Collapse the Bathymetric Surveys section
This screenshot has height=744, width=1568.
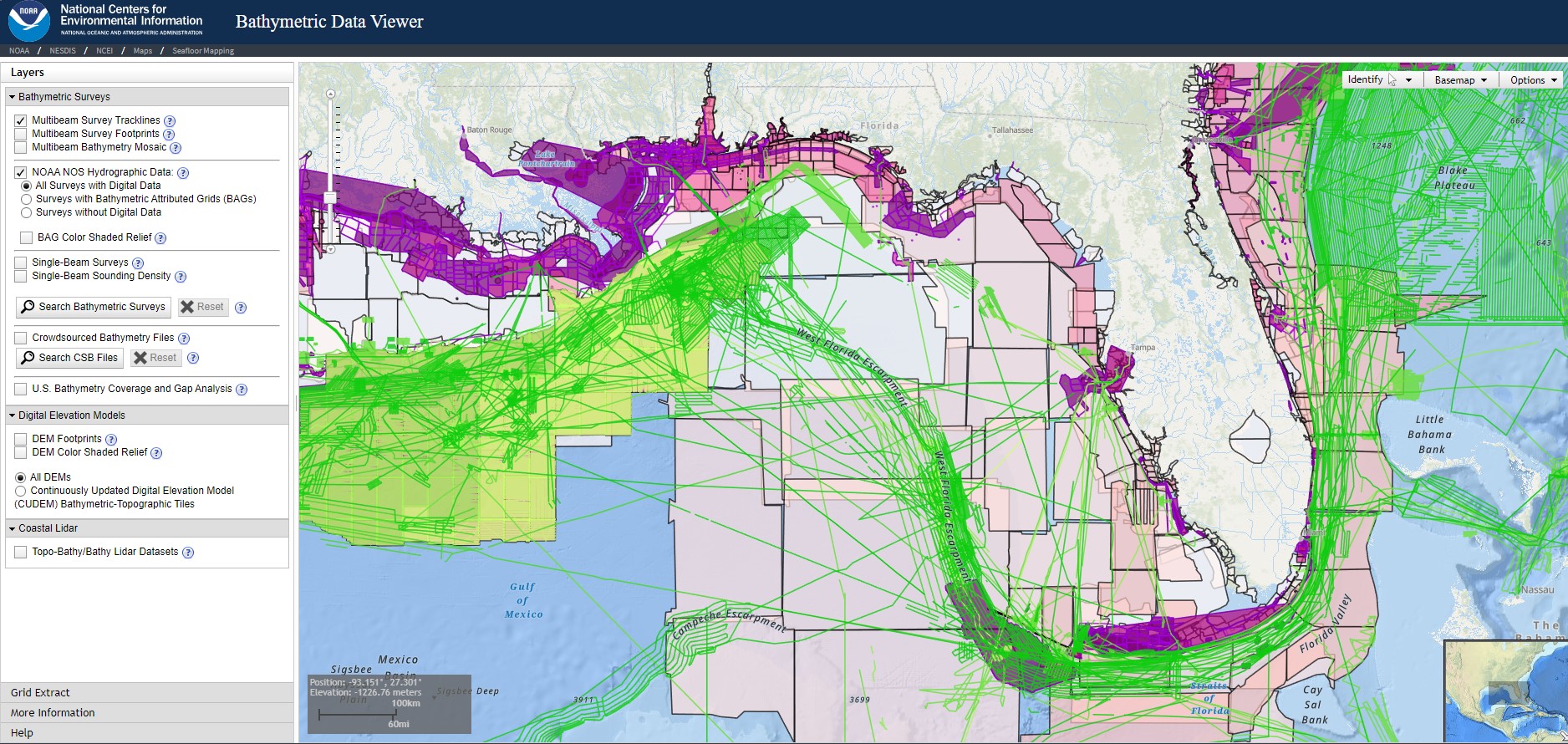coord(147,97)
